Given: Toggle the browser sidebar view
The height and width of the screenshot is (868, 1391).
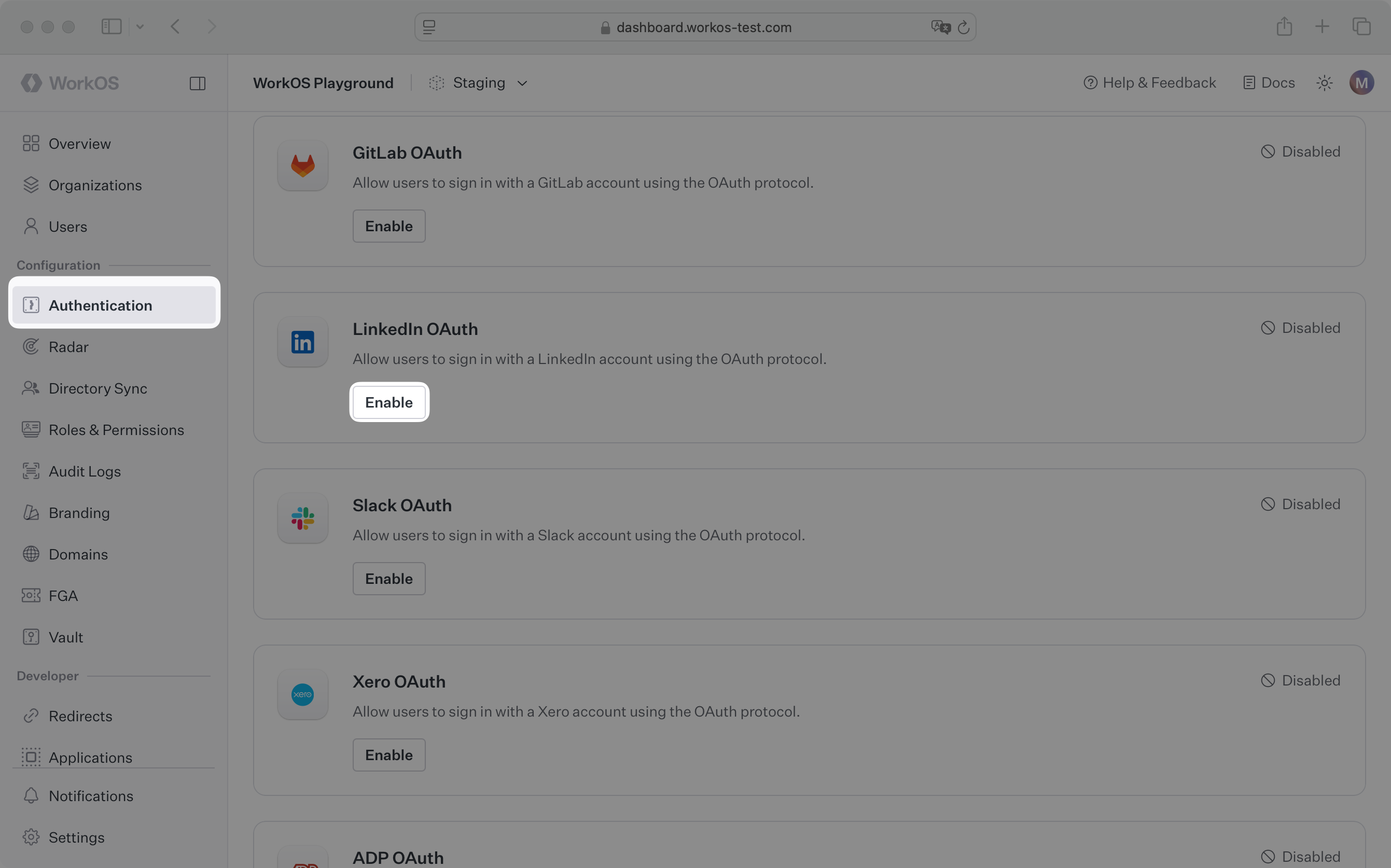Looking at the screenshot, I should click(x=112, y=26).
